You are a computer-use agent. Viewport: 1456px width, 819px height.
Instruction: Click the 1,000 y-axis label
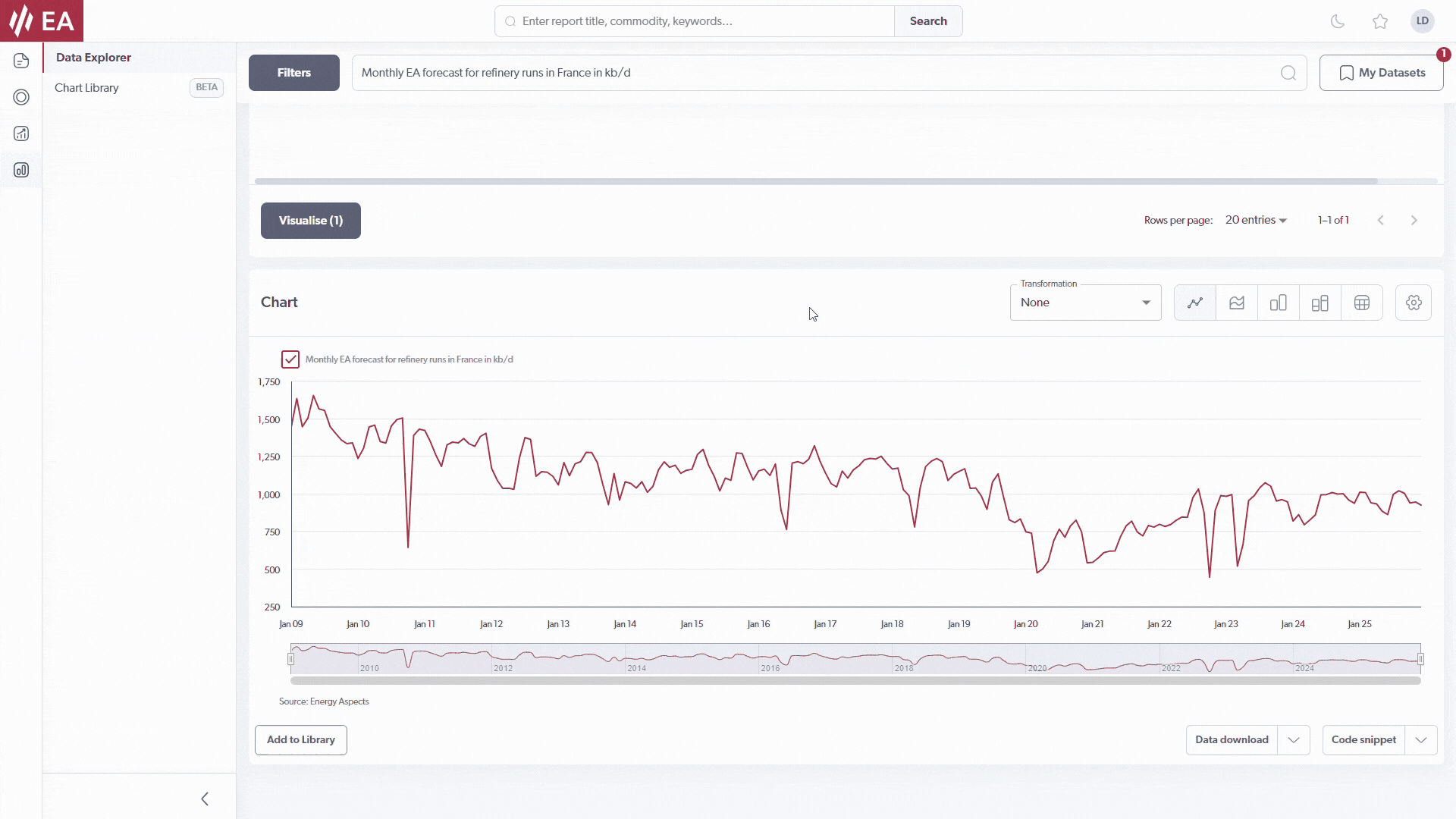[268, 494]
